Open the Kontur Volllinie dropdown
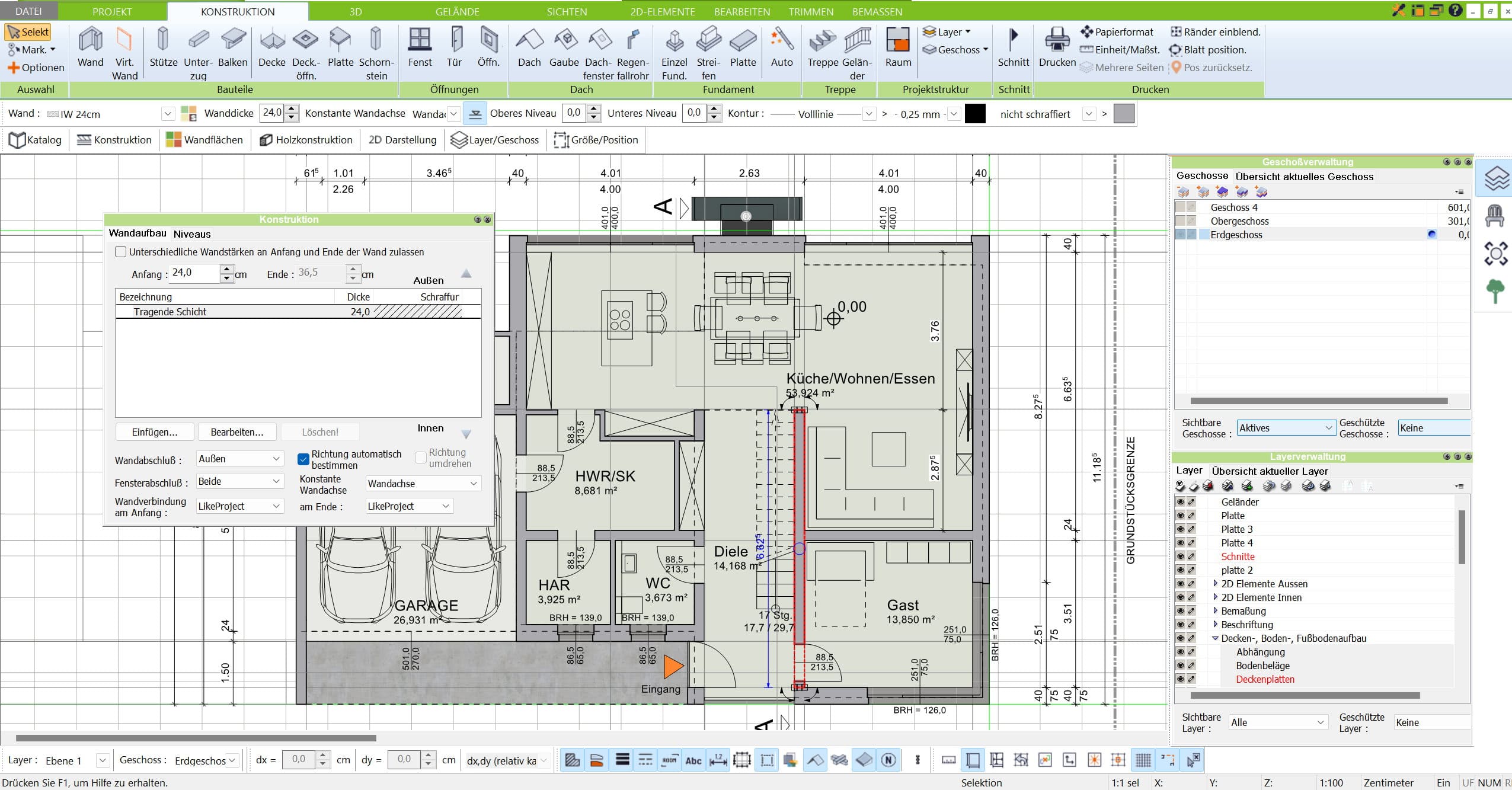 tap(869, 114)
